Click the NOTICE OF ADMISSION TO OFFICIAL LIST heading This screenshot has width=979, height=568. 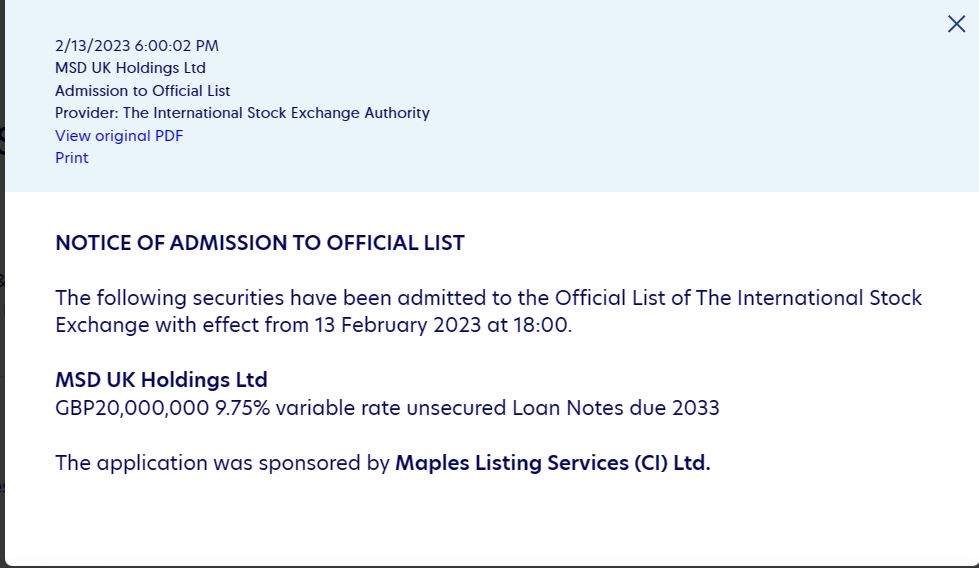click(x=260, y=243)
